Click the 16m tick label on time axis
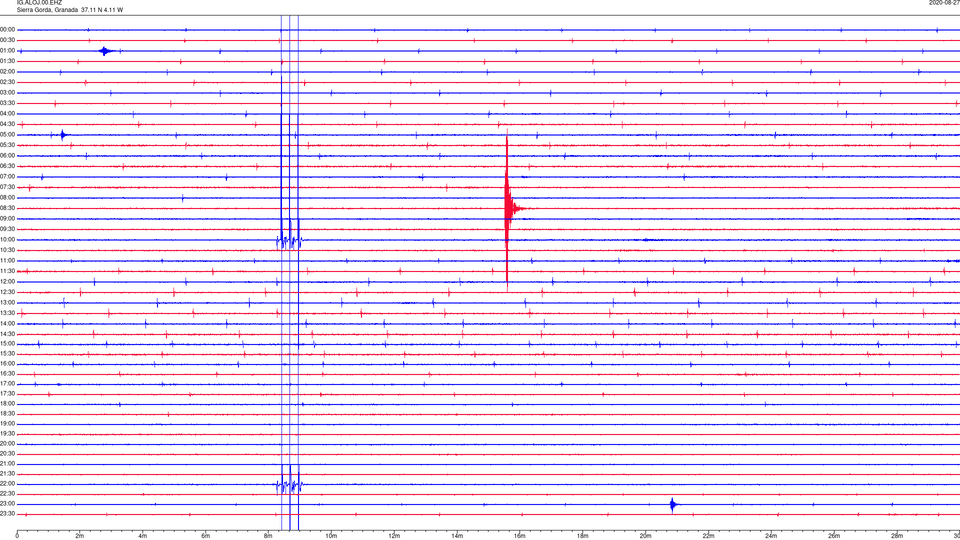 (x=520, y=536)
